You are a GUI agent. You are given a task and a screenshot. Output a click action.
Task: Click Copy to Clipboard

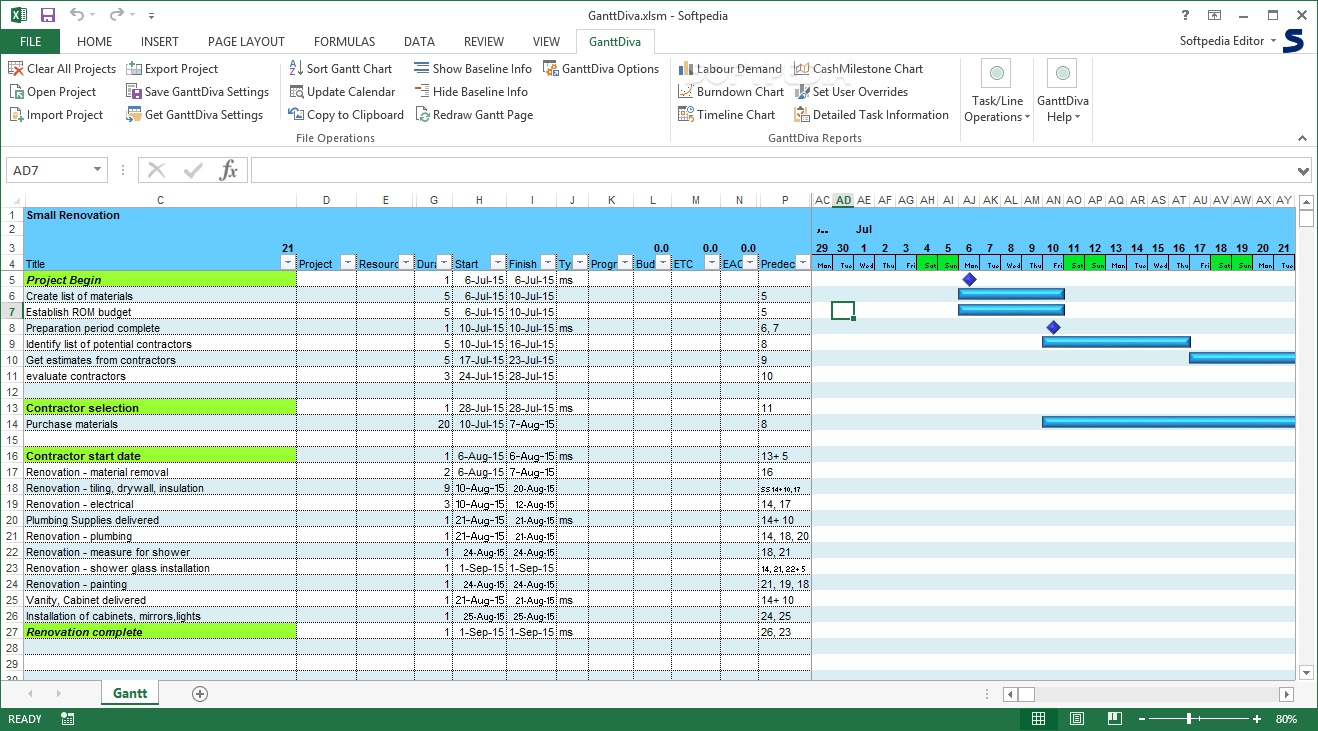pos(346,115)
